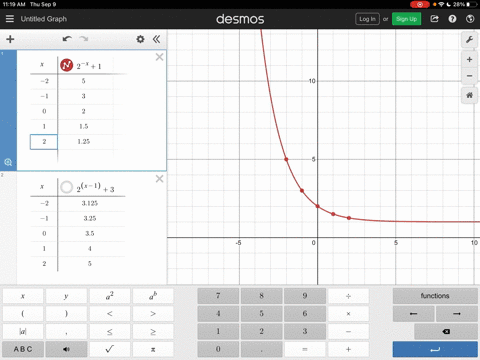480x360 pixels.
Task: Tap the plus key on keypad
Action: [x=348, y=349]
